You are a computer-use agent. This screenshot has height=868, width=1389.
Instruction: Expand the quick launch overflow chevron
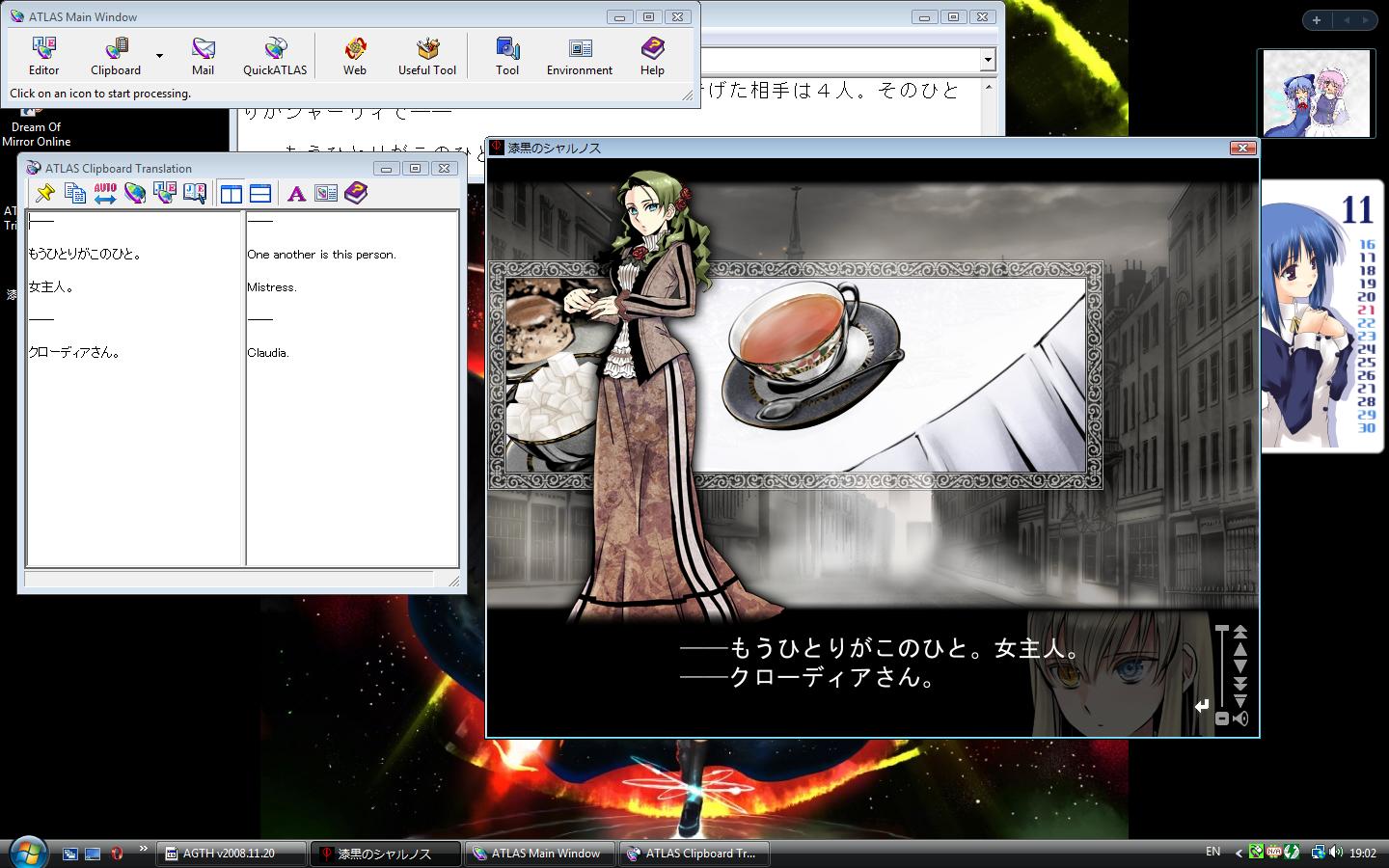(x=144, y=849)
